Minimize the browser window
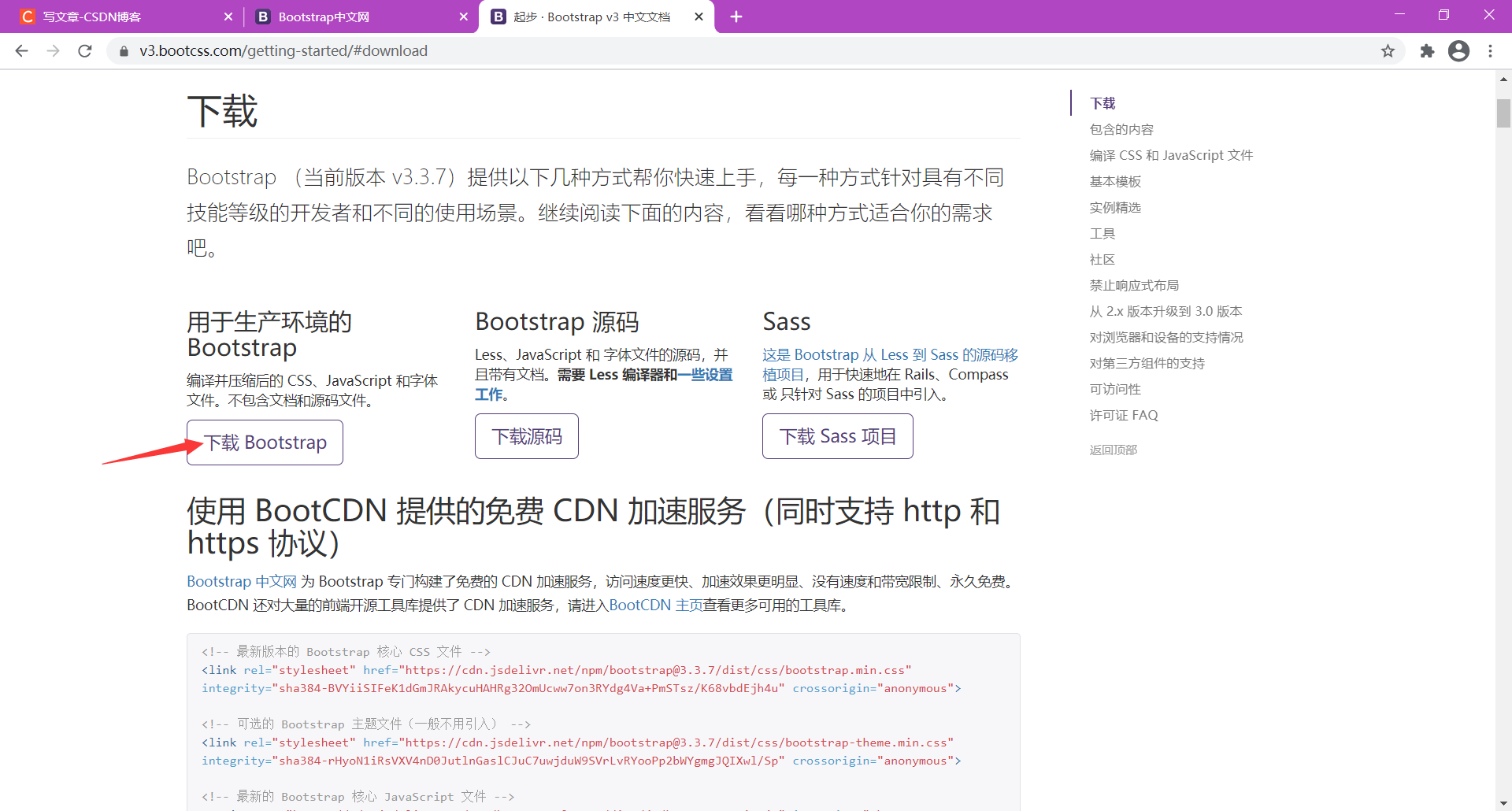The height and width of the screenshot is (811, 1512). pyautogui.click(x=1399, y=15)
